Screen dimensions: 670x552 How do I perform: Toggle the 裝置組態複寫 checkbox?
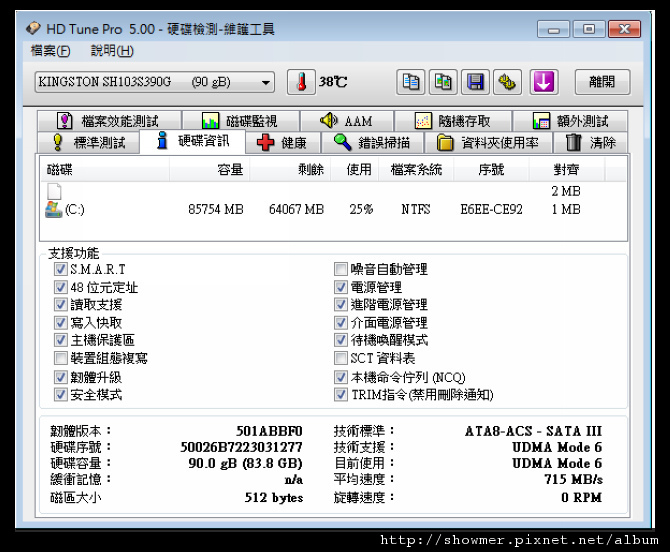pyautogui.click(x=61, y=358)
